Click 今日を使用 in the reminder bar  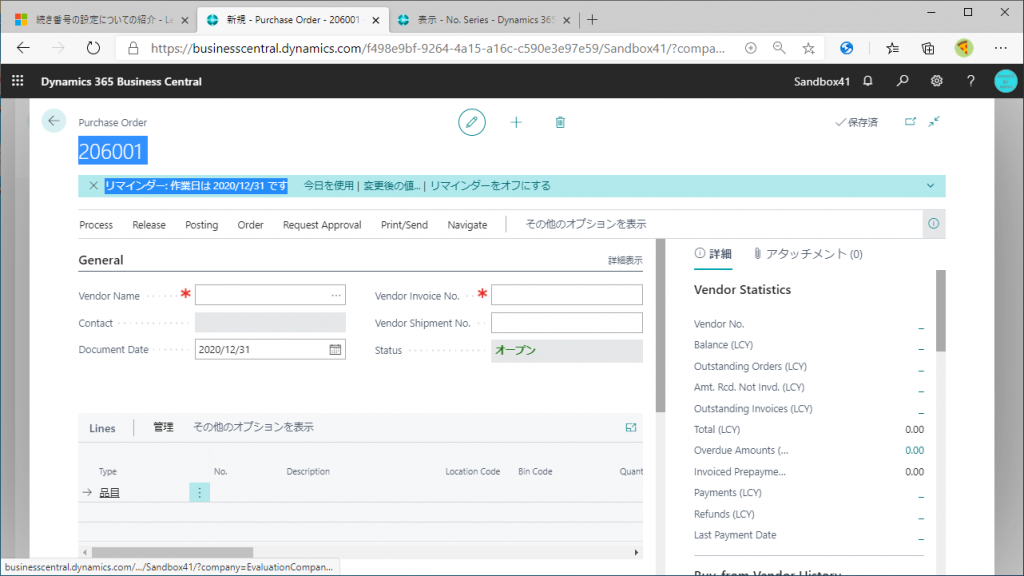point(328,185)
